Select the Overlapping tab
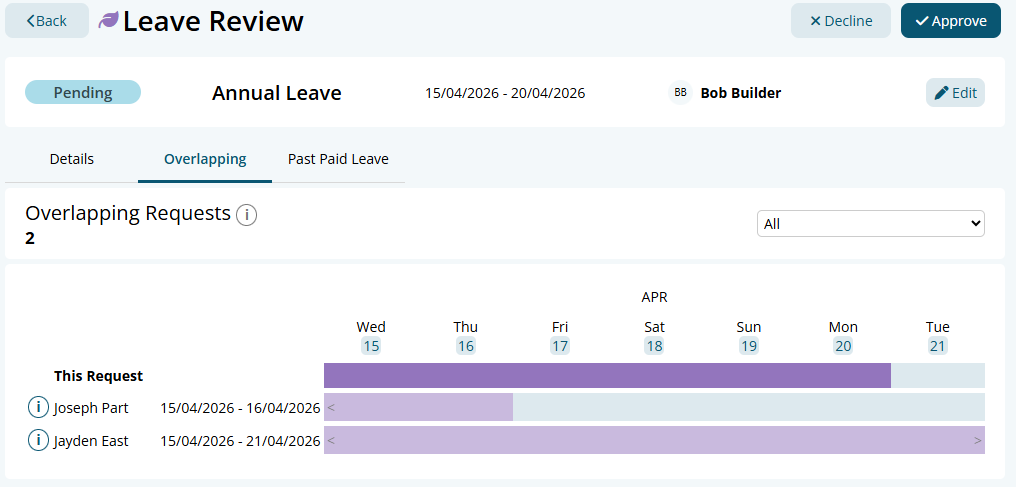Screen dimensions: 1016x487 coord(205,159)
